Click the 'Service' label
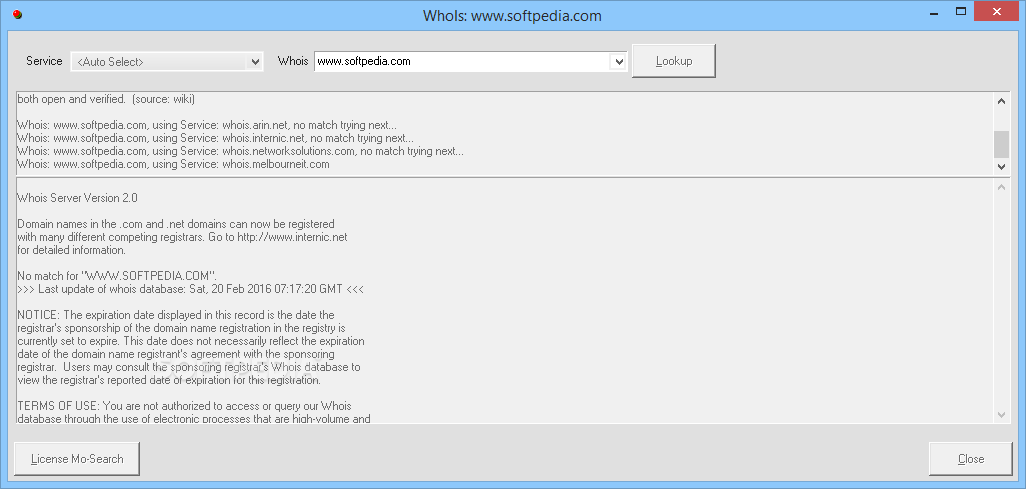Screen dimensions: 1026x489 44,61
